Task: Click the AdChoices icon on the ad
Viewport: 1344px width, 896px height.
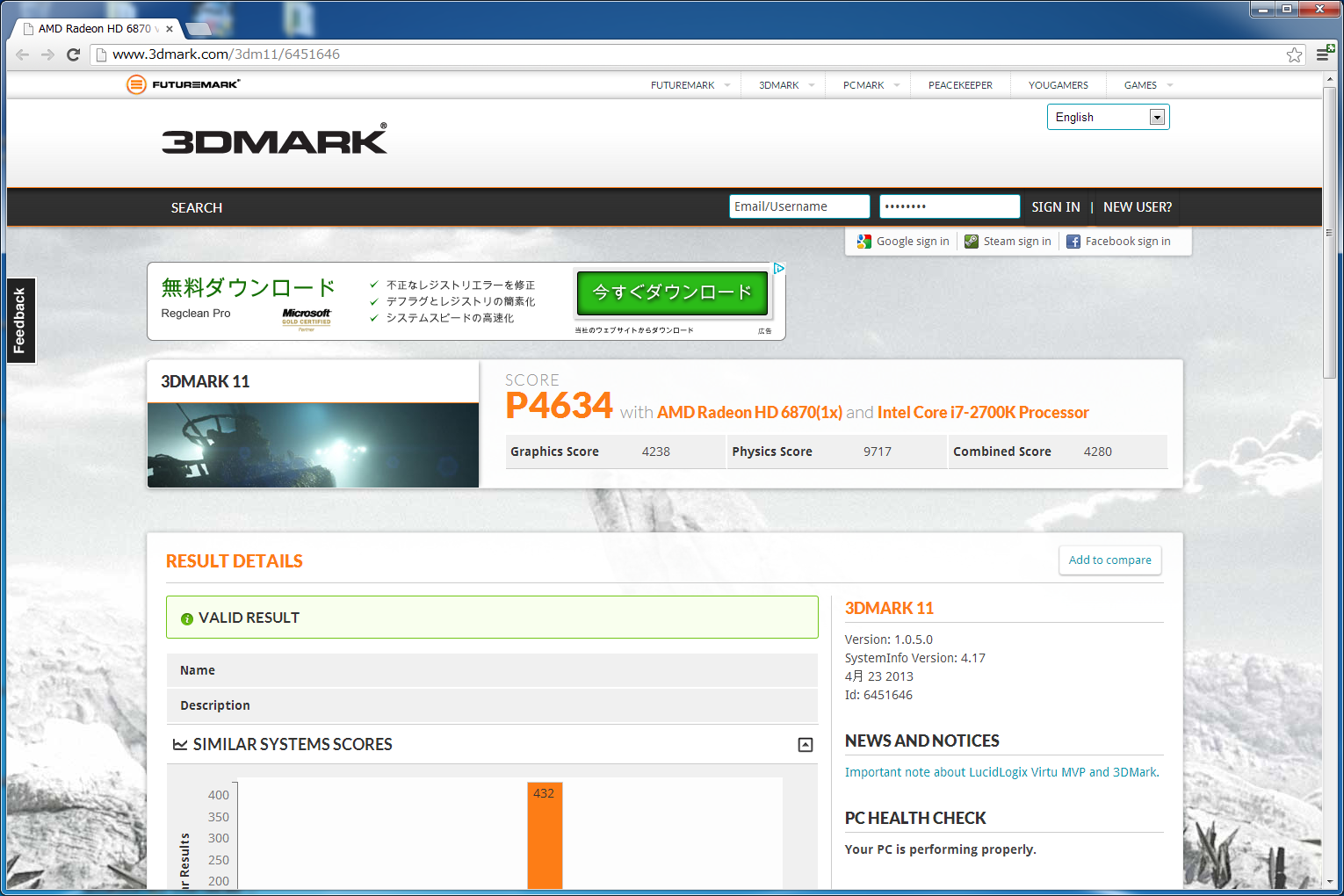Action: pos(778,269)
